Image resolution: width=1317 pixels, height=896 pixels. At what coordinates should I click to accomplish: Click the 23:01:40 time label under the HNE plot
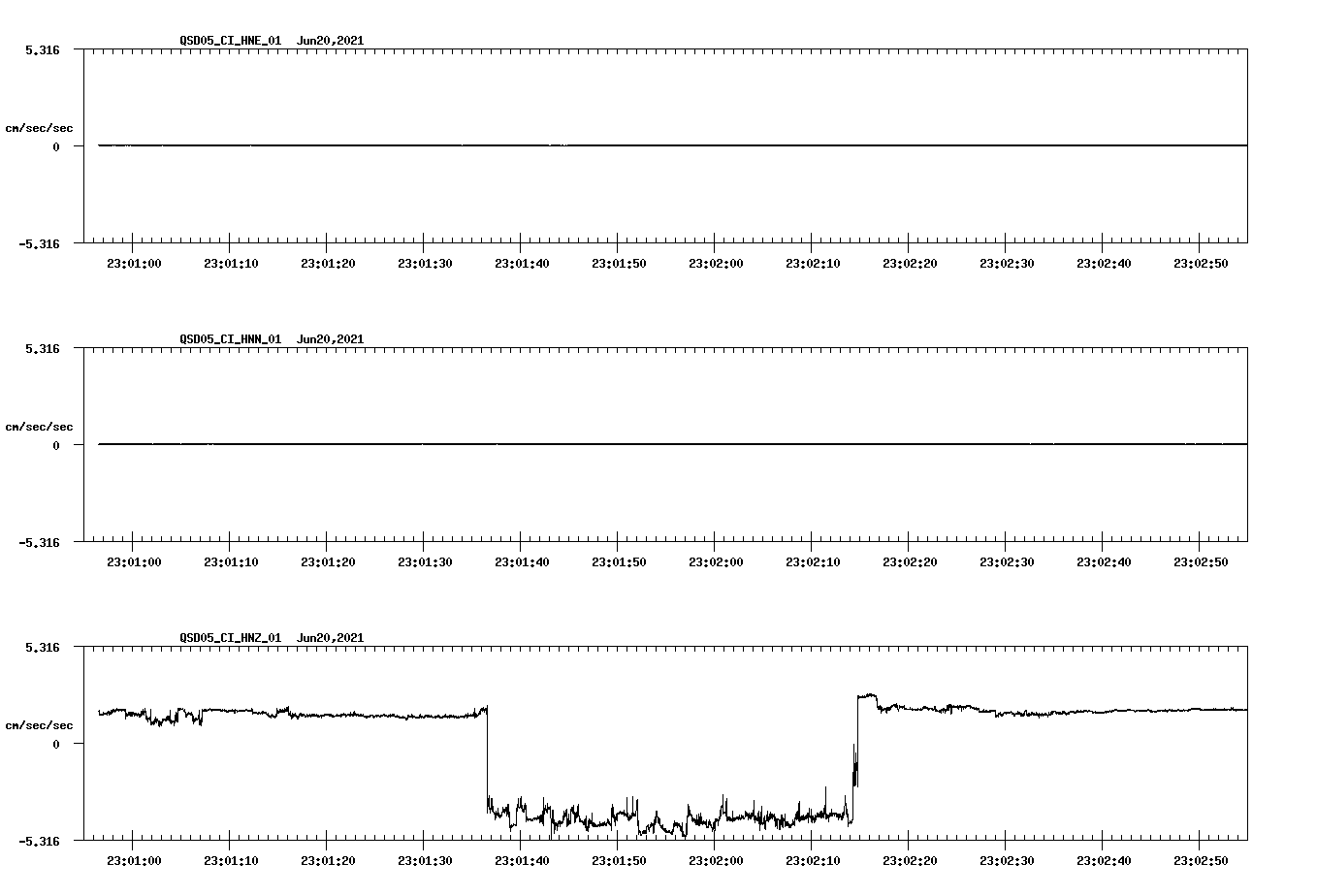pyautogui.click(x=522, y=264)
